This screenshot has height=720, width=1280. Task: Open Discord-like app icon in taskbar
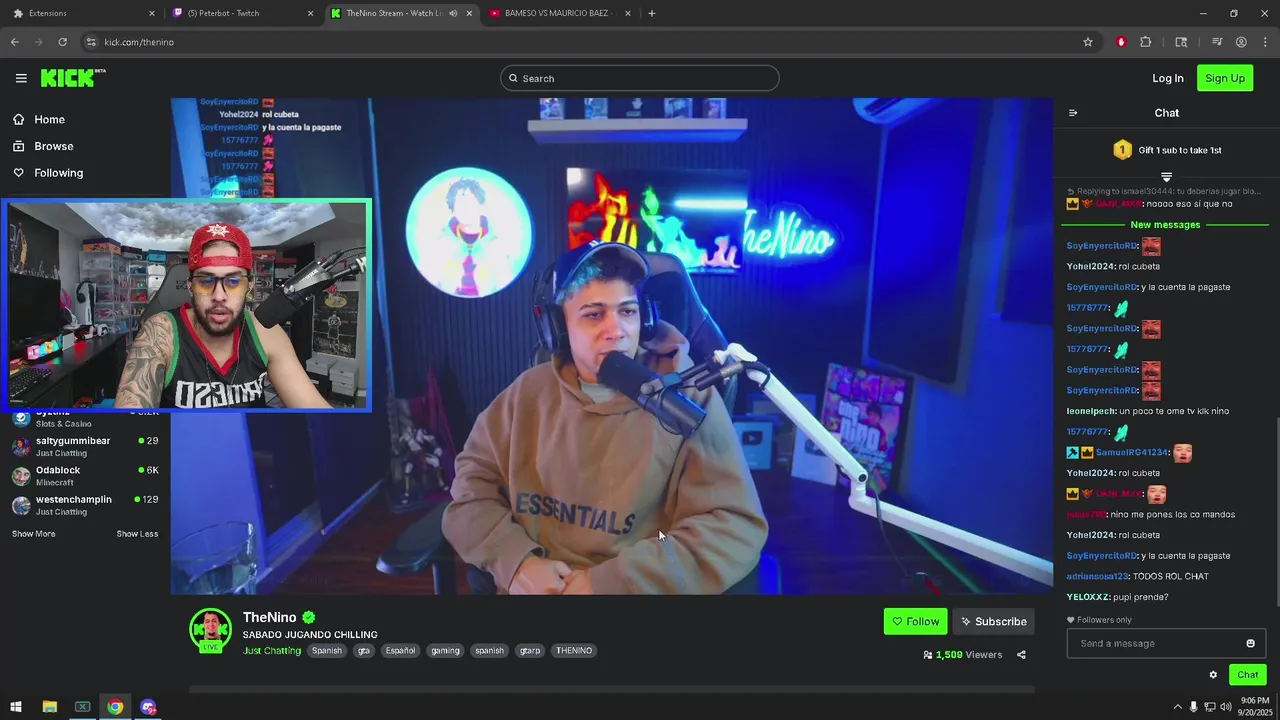(148, 707)
